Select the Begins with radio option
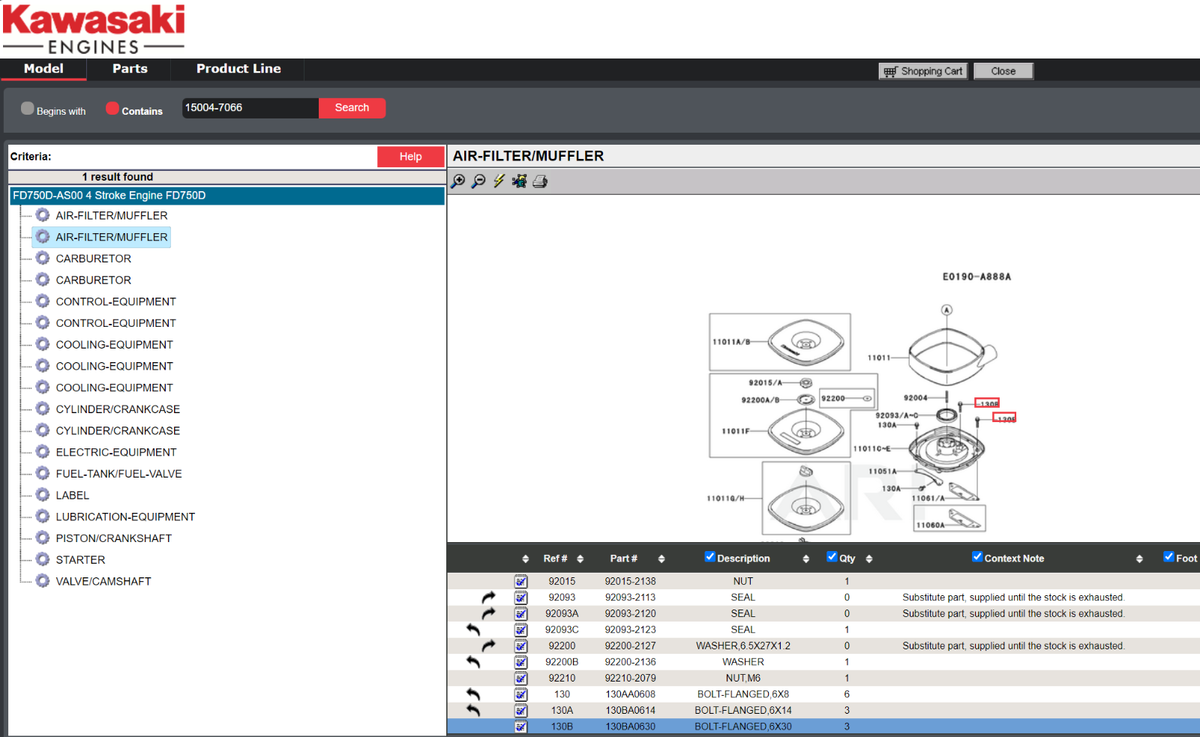 (28, 108)
